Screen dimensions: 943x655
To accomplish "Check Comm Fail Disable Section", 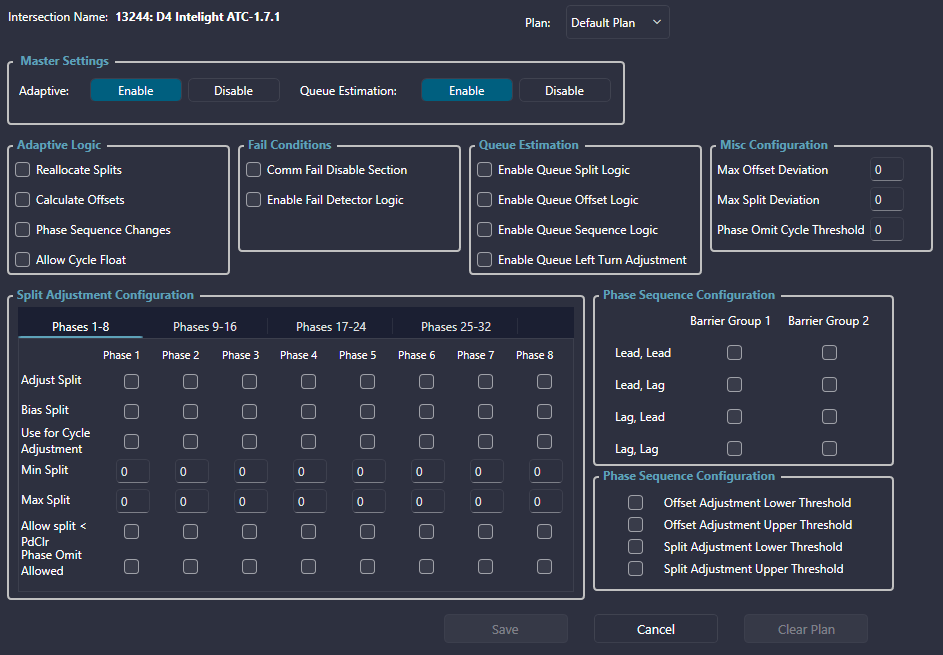I will tap(254, 170).
